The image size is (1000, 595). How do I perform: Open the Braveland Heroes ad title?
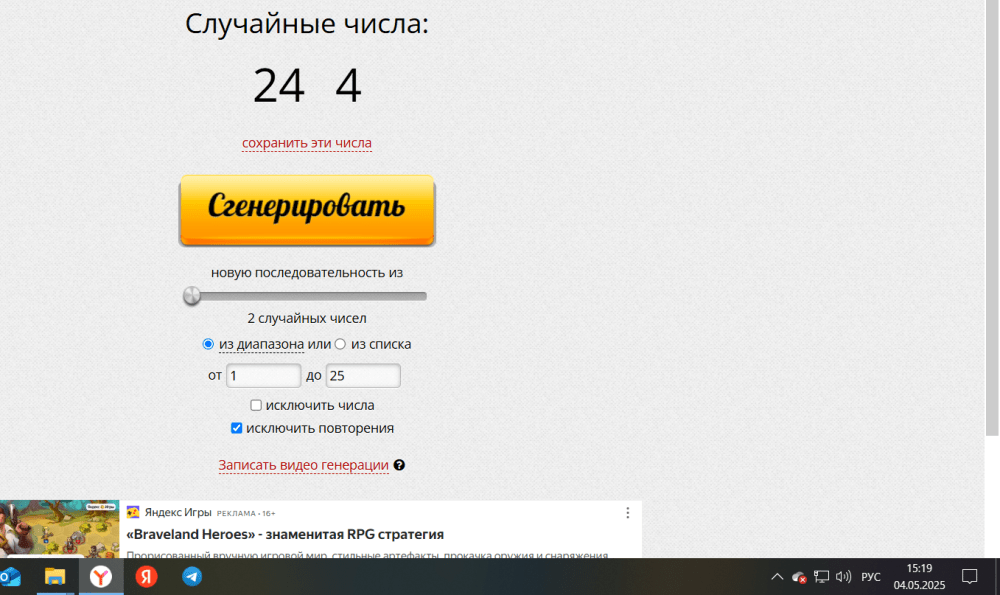(285, 534)
